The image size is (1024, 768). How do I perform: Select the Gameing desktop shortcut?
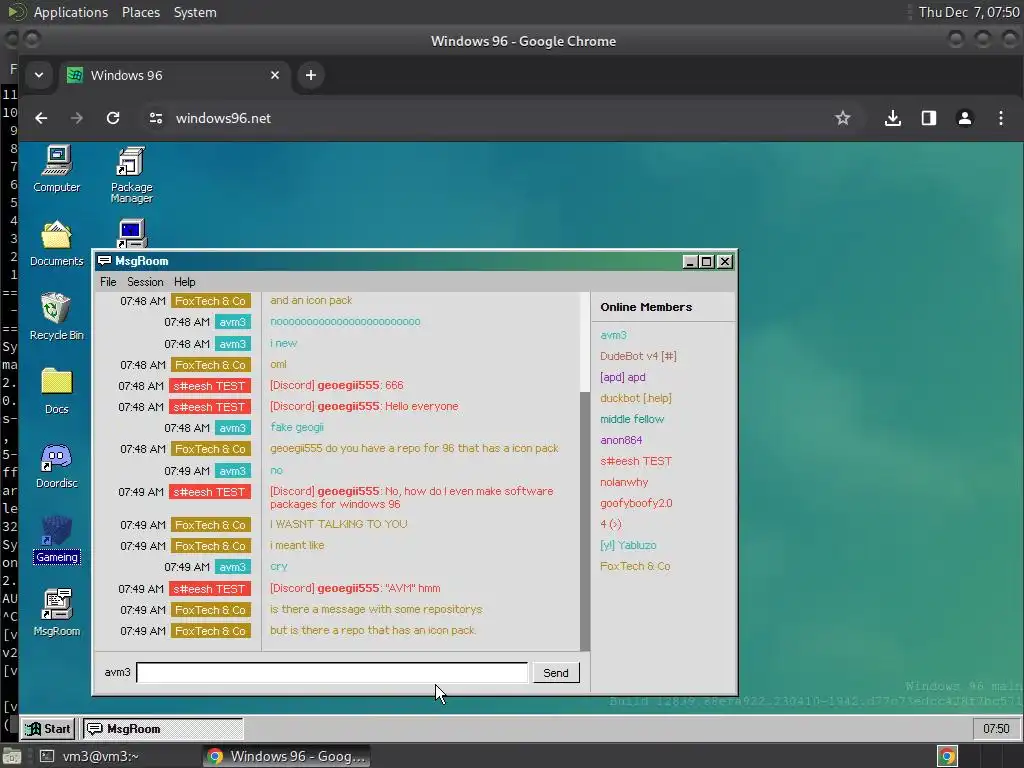pyautogui.click(x=57, y=539)
